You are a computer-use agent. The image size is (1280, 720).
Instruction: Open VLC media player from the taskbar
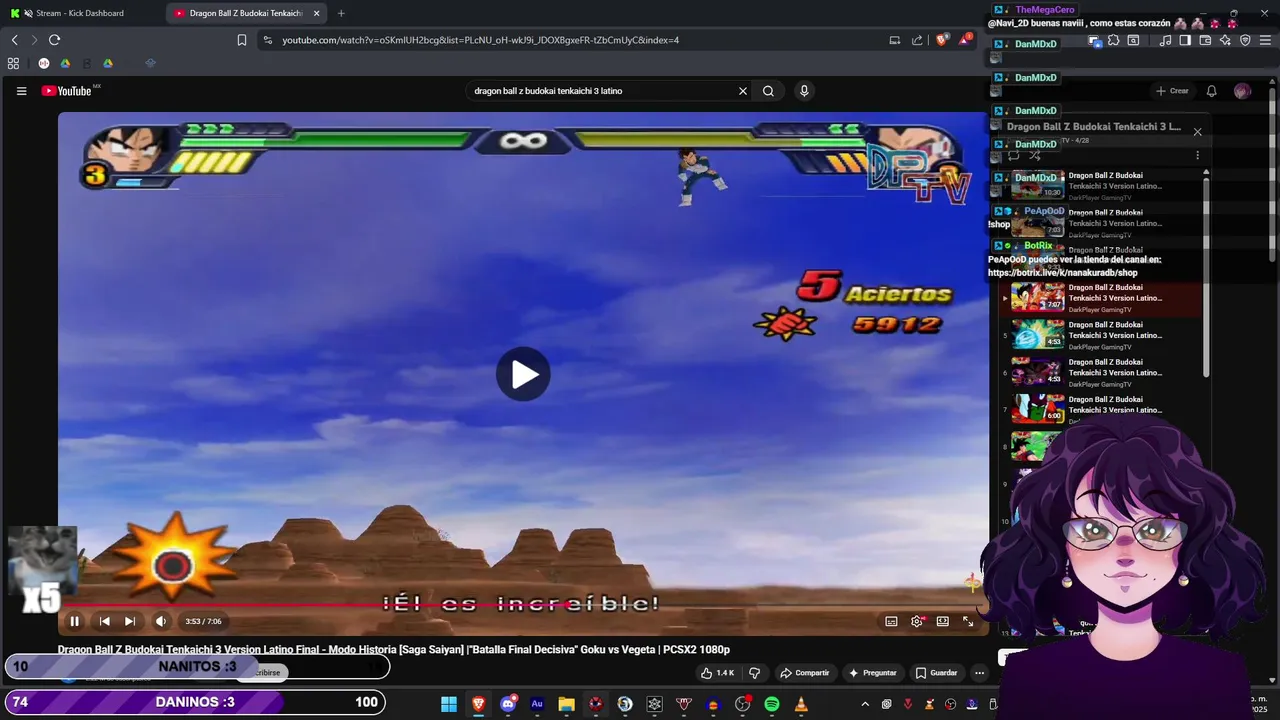point(801,704)
